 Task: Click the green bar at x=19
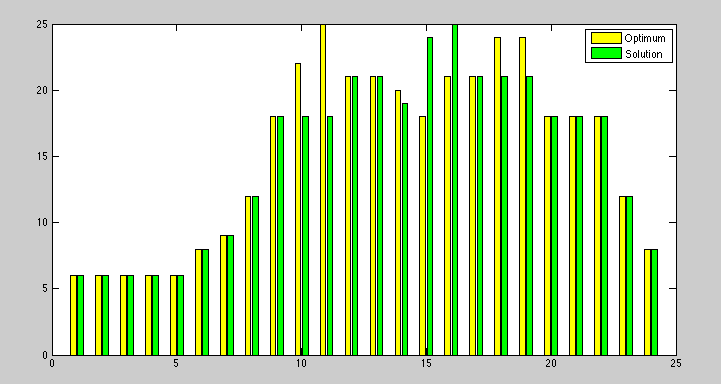point(530,216)
